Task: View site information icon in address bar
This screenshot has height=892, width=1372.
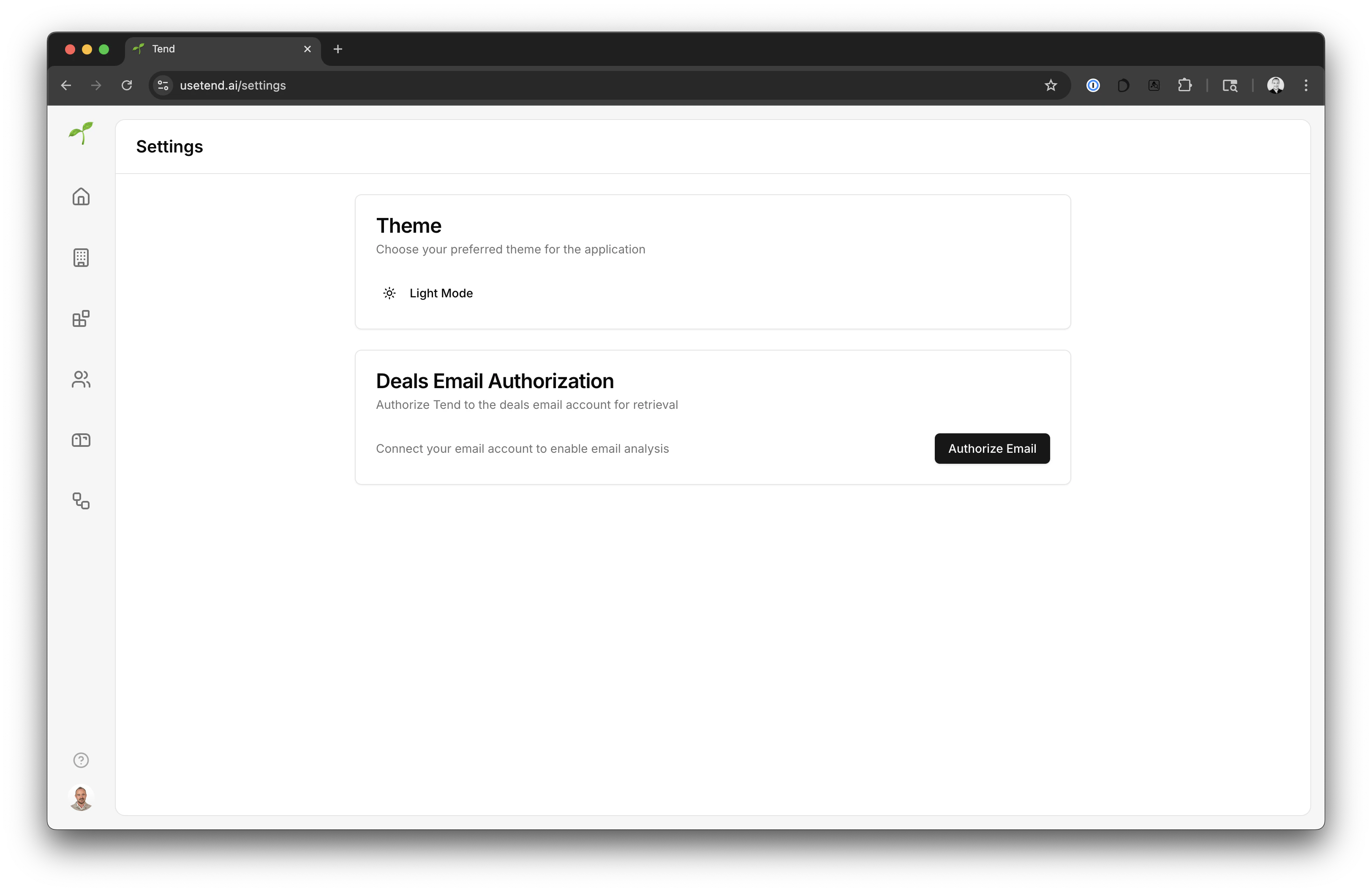Action: [x=163, y=85]
